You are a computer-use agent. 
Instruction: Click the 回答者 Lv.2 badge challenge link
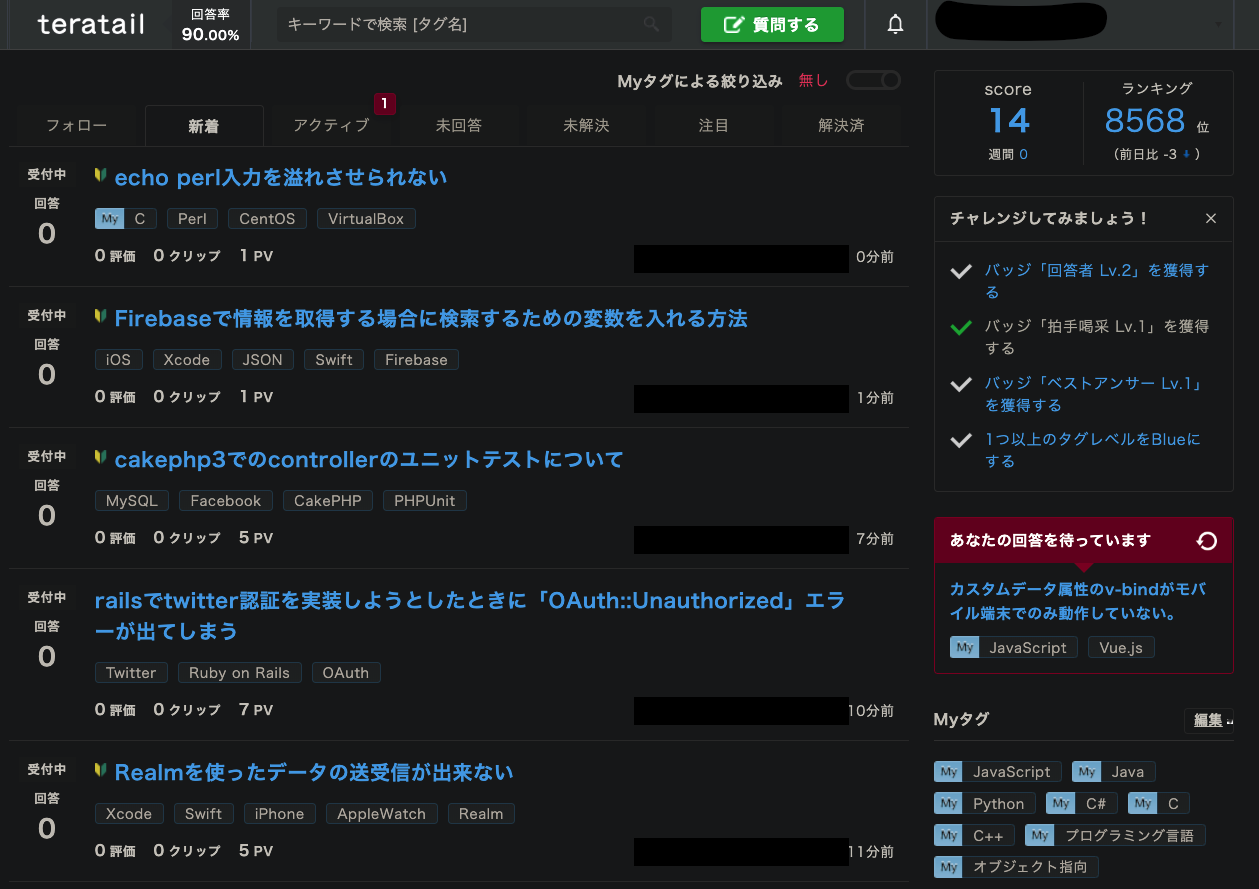[x=1097, y=281]
